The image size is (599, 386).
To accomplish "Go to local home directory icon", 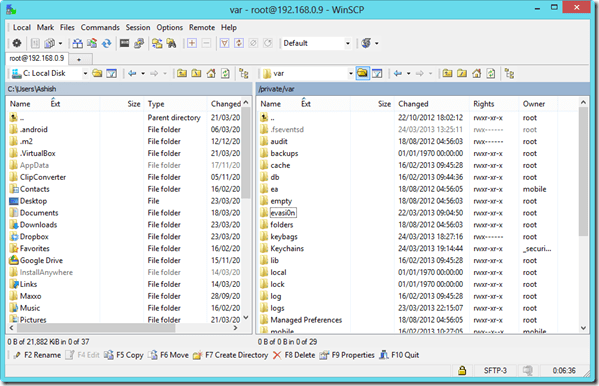I will pyautogui.click(x=211, y=73).
